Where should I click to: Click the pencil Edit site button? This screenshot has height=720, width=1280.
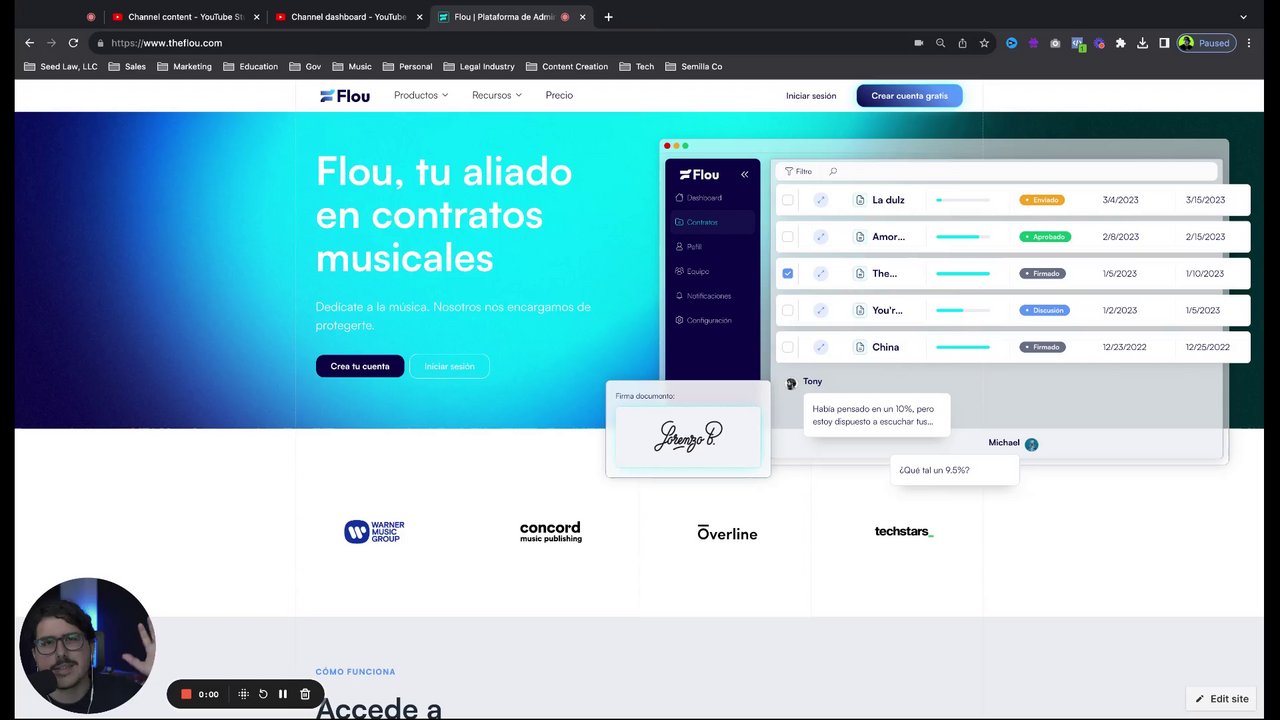click(1222, 699)
